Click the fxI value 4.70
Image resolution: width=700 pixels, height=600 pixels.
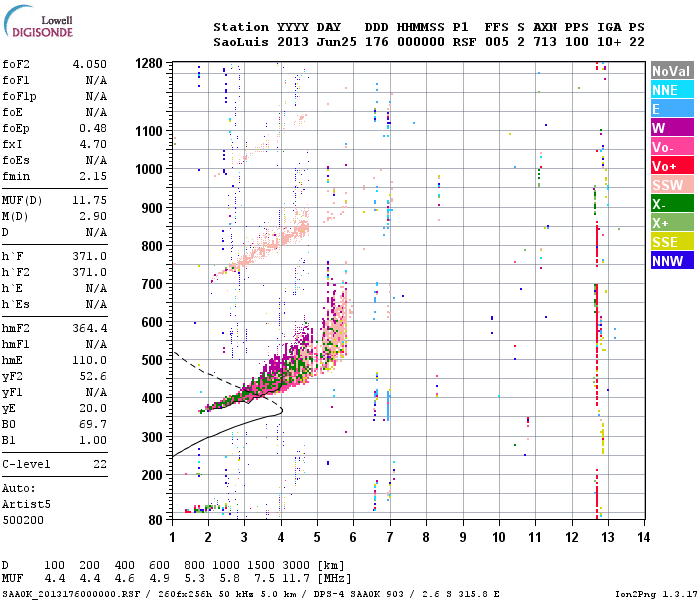click(x=93, y=144)
